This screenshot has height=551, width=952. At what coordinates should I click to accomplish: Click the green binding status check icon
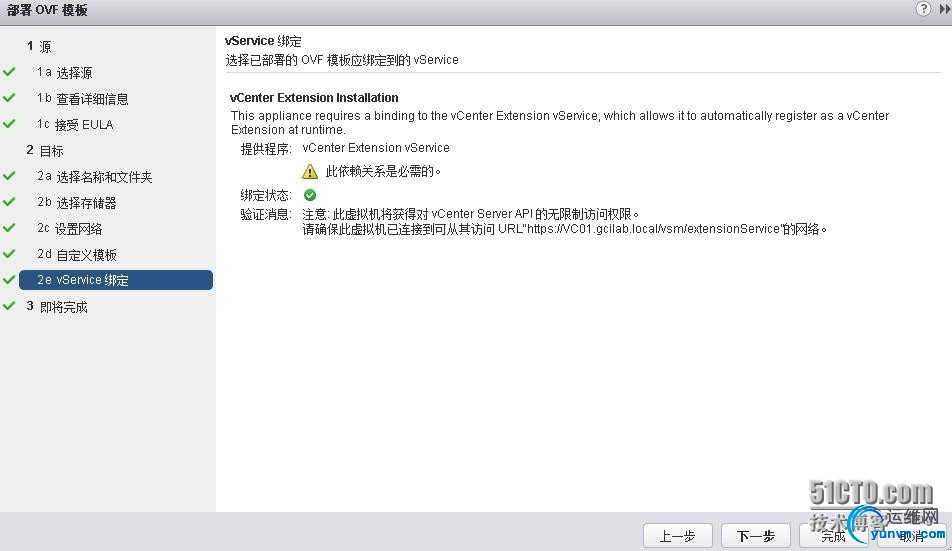point(310,195)
